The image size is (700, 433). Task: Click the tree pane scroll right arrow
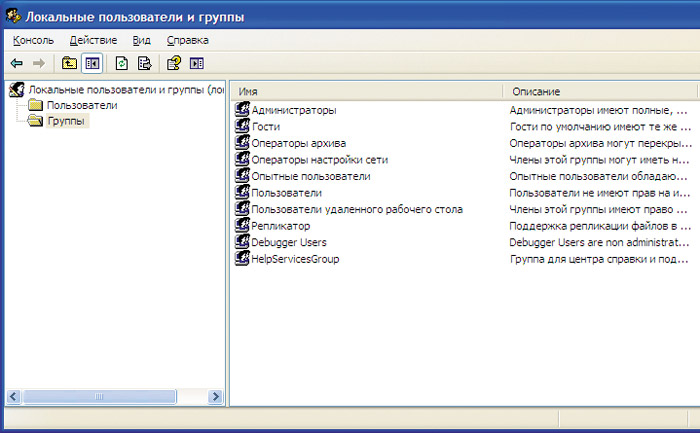tap(216, 396)
